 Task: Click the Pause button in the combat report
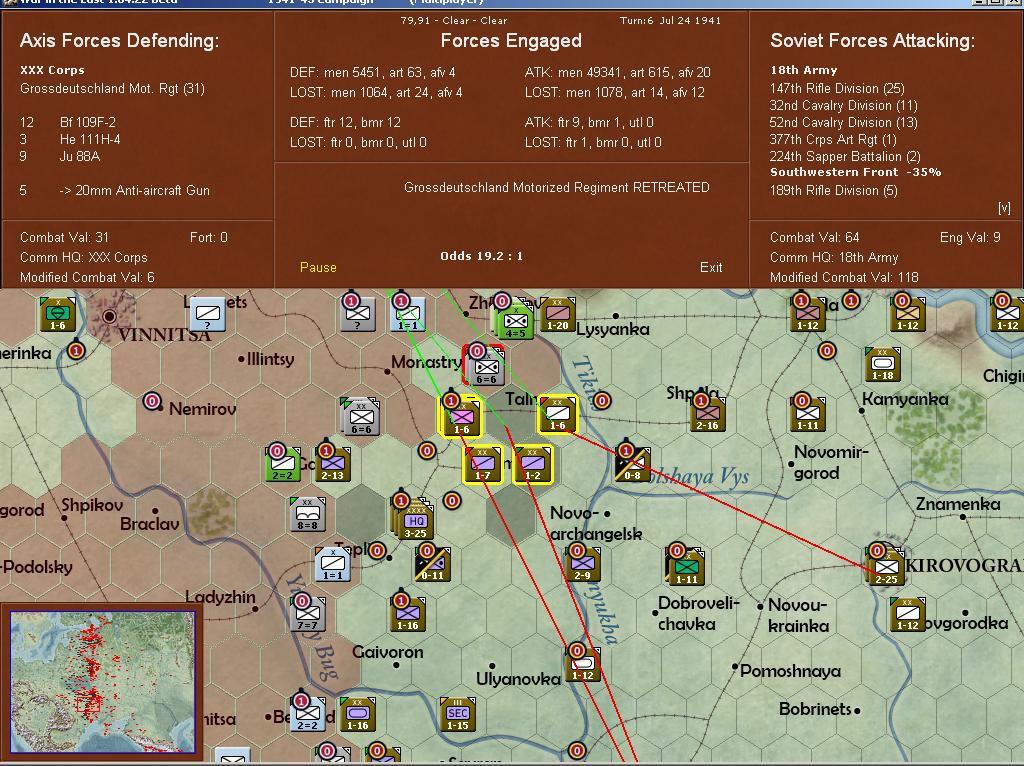tap(318, 267)
